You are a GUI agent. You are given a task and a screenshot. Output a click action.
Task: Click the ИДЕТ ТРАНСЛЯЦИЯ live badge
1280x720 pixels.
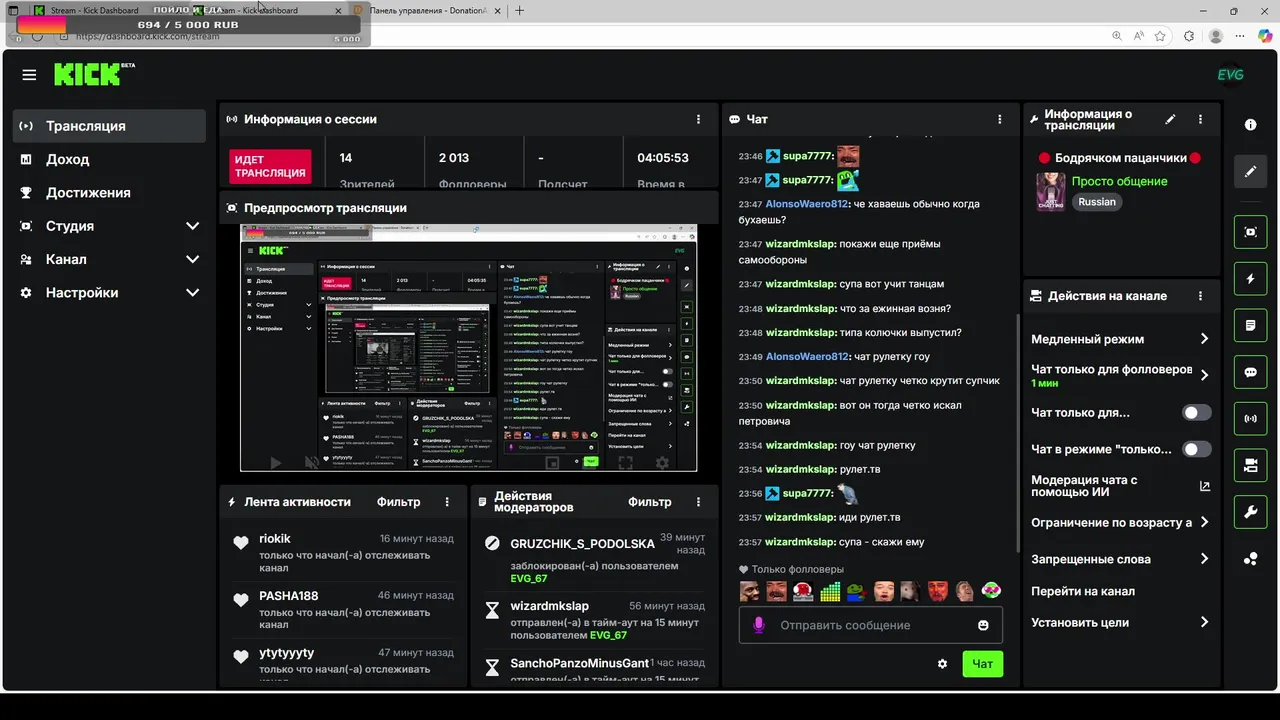270,167
